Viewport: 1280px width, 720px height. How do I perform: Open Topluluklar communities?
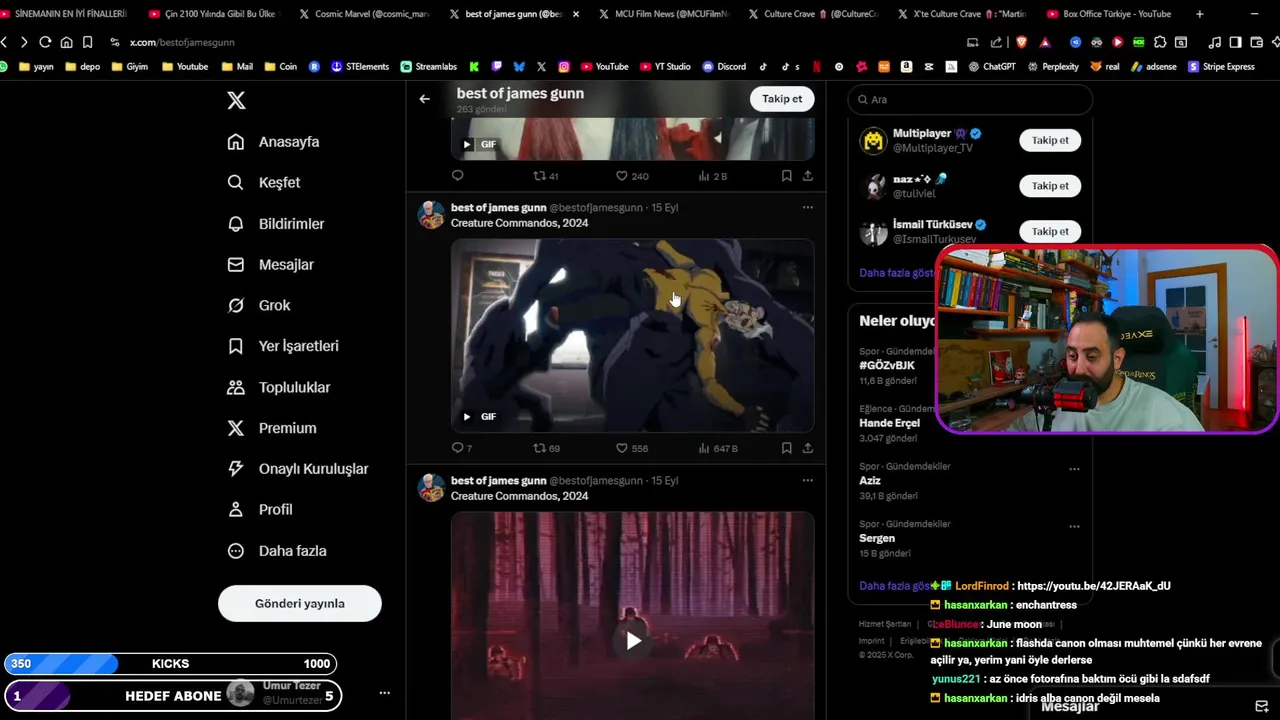point(278,387)
